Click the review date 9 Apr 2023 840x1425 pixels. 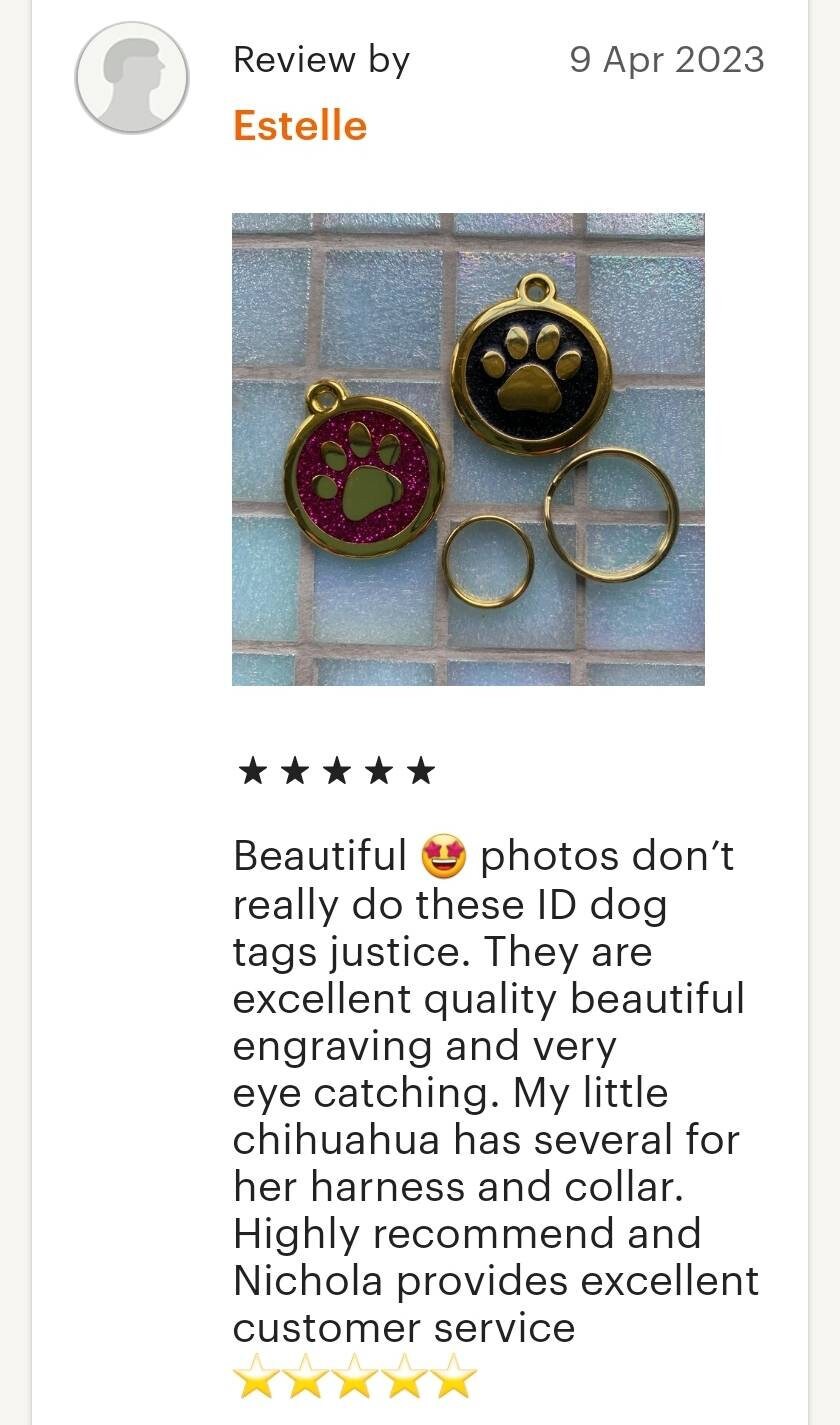pyautogui.click(x=667, y=60)
